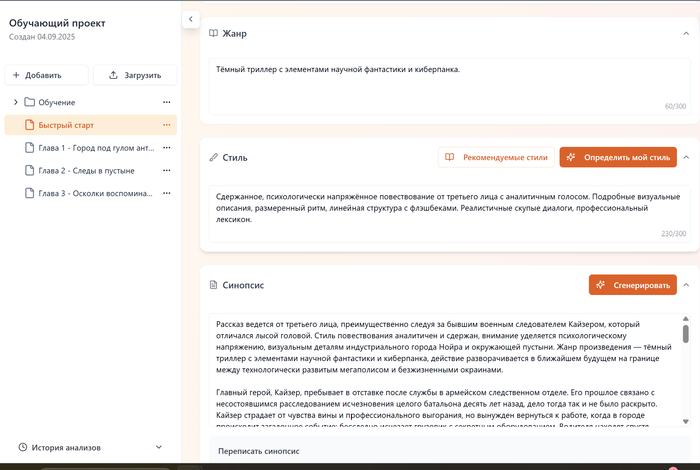Image resolution: width=700 pixels, height=470 pixels.
Task: Open three-dot menu for Глава 2
Action: click(167, 170)
